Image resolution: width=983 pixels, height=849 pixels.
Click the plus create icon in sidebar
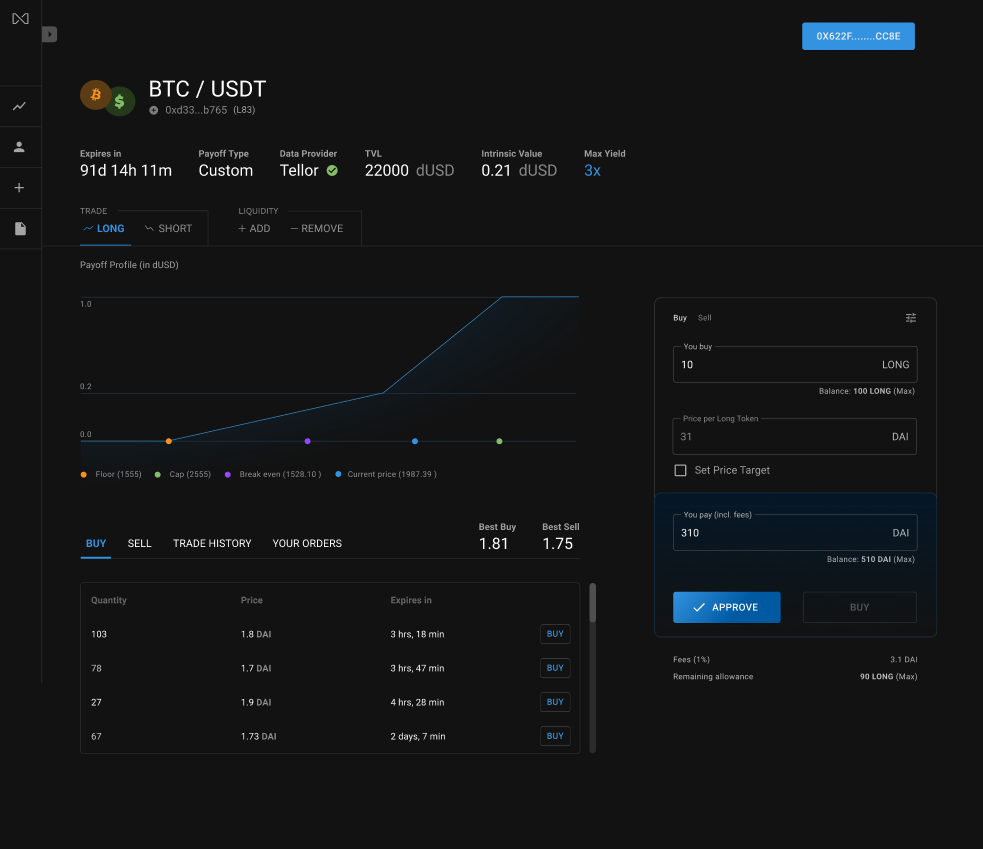coord(19,188)
